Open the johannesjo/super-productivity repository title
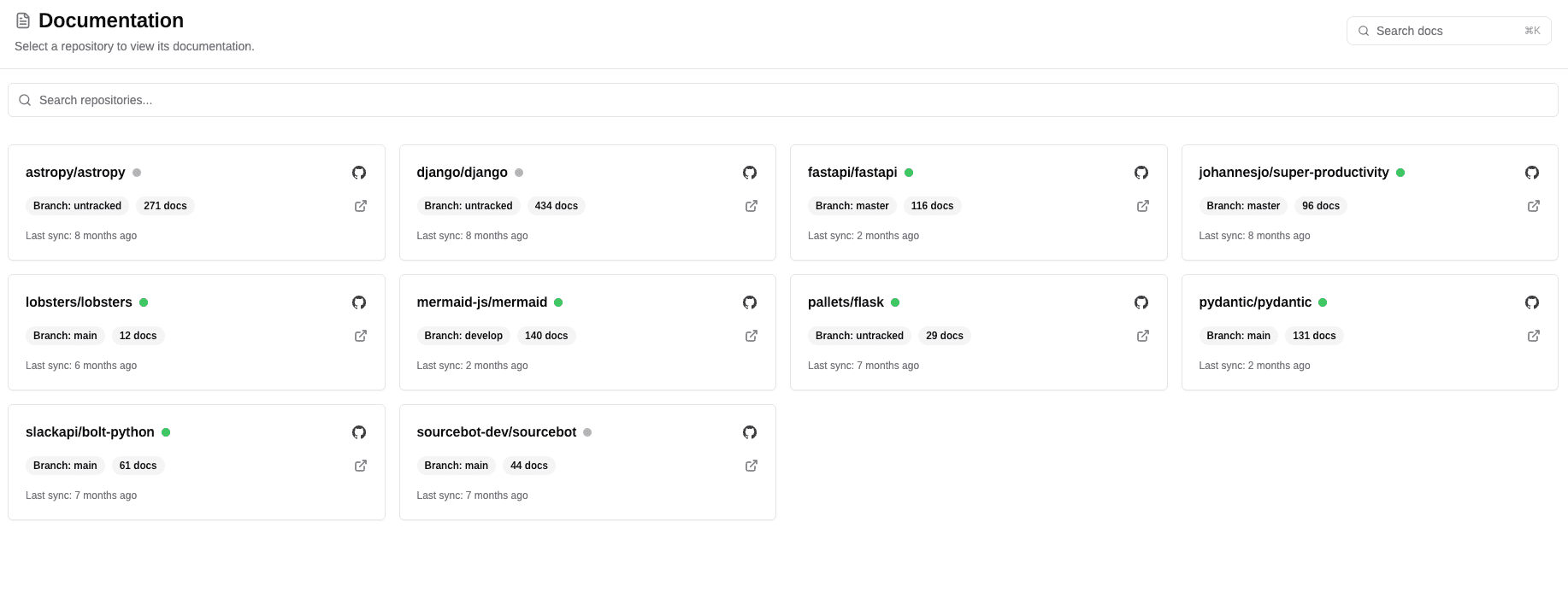1568x610 pixels. pos(1294,173)
